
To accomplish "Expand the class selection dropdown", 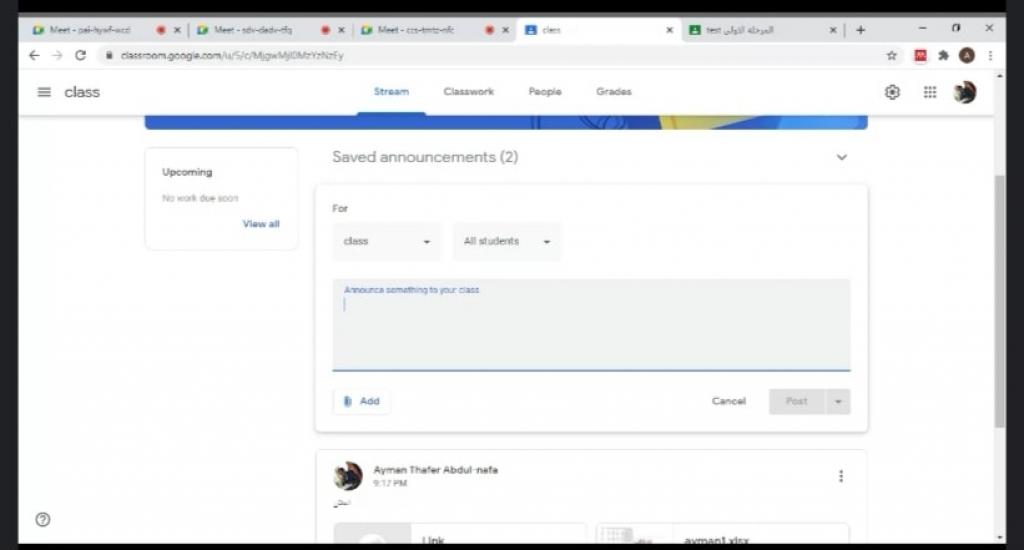I will [x=386, y=242].
